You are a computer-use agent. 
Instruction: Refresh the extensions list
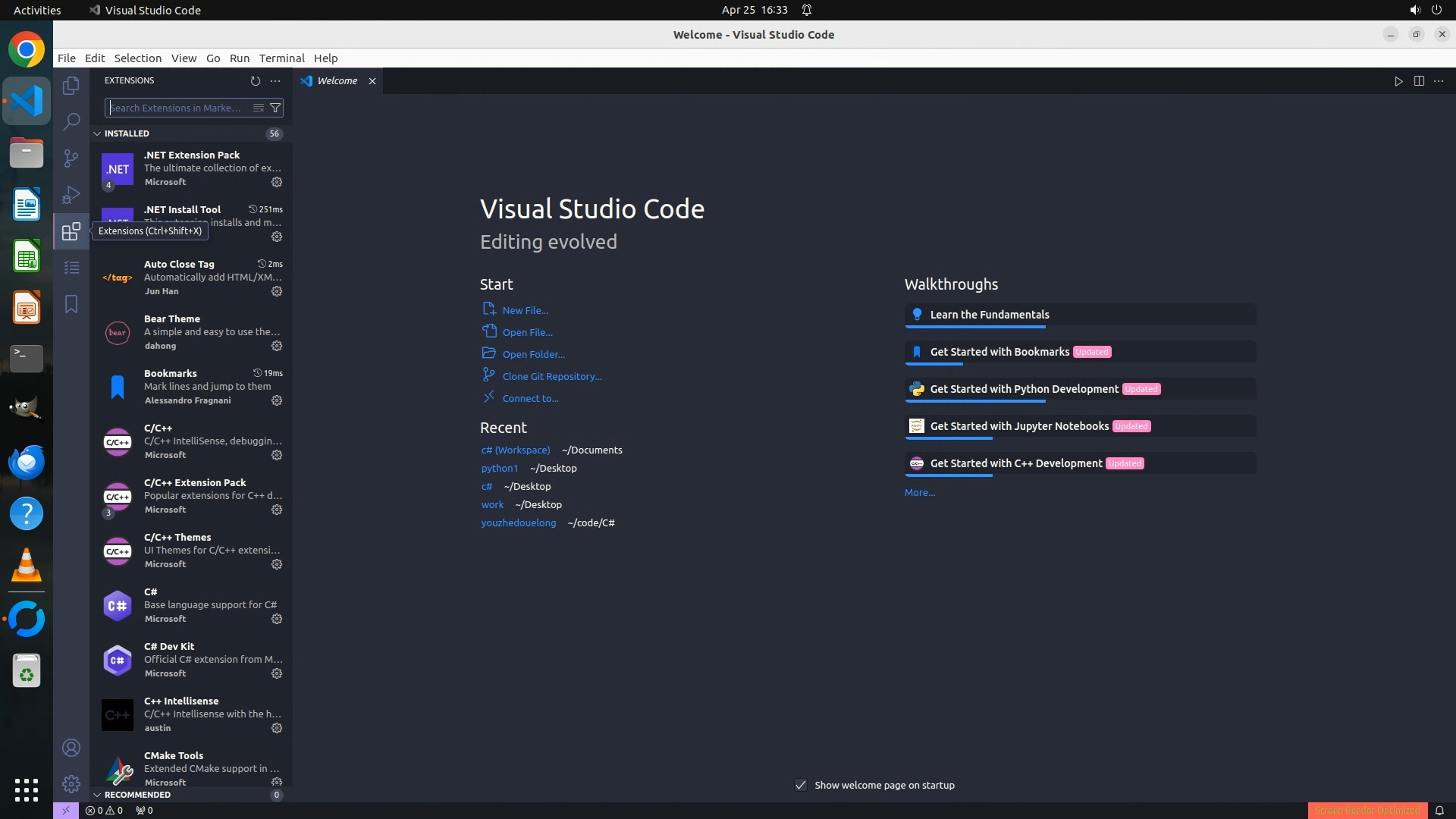click(256, 80)
